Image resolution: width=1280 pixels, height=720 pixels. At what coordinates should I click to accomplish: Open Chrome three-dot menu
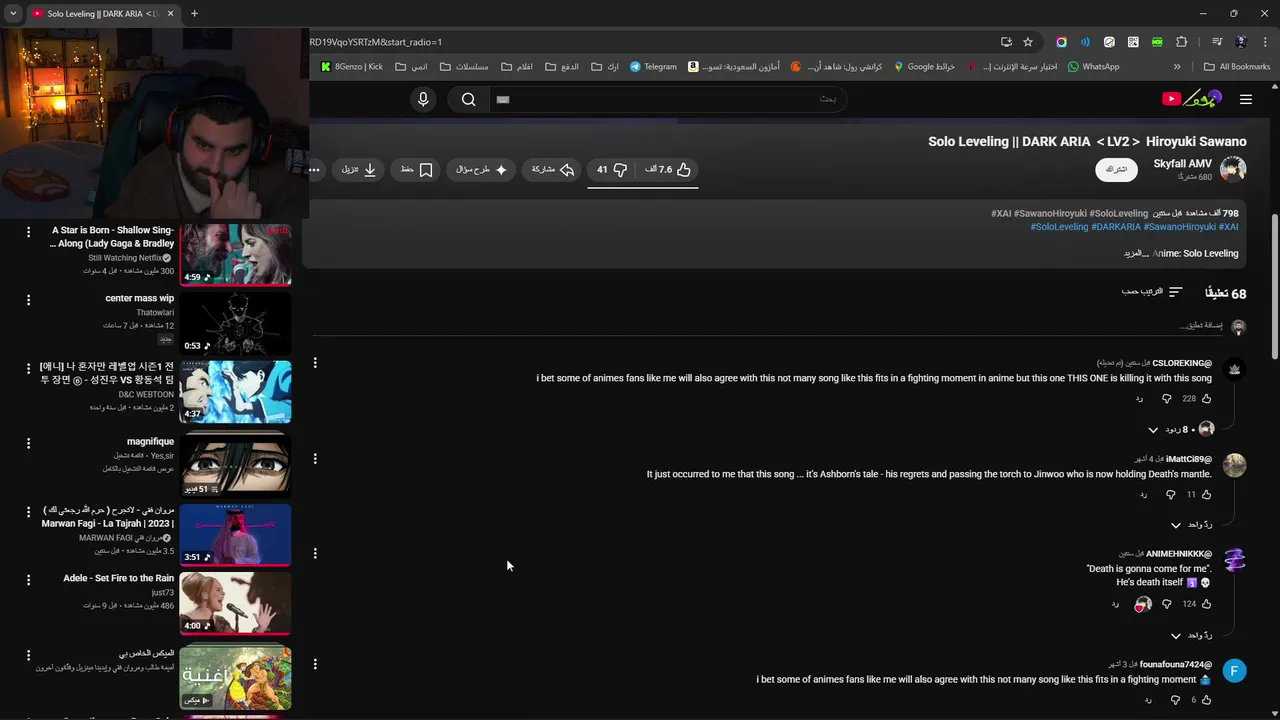[1264, 42]
